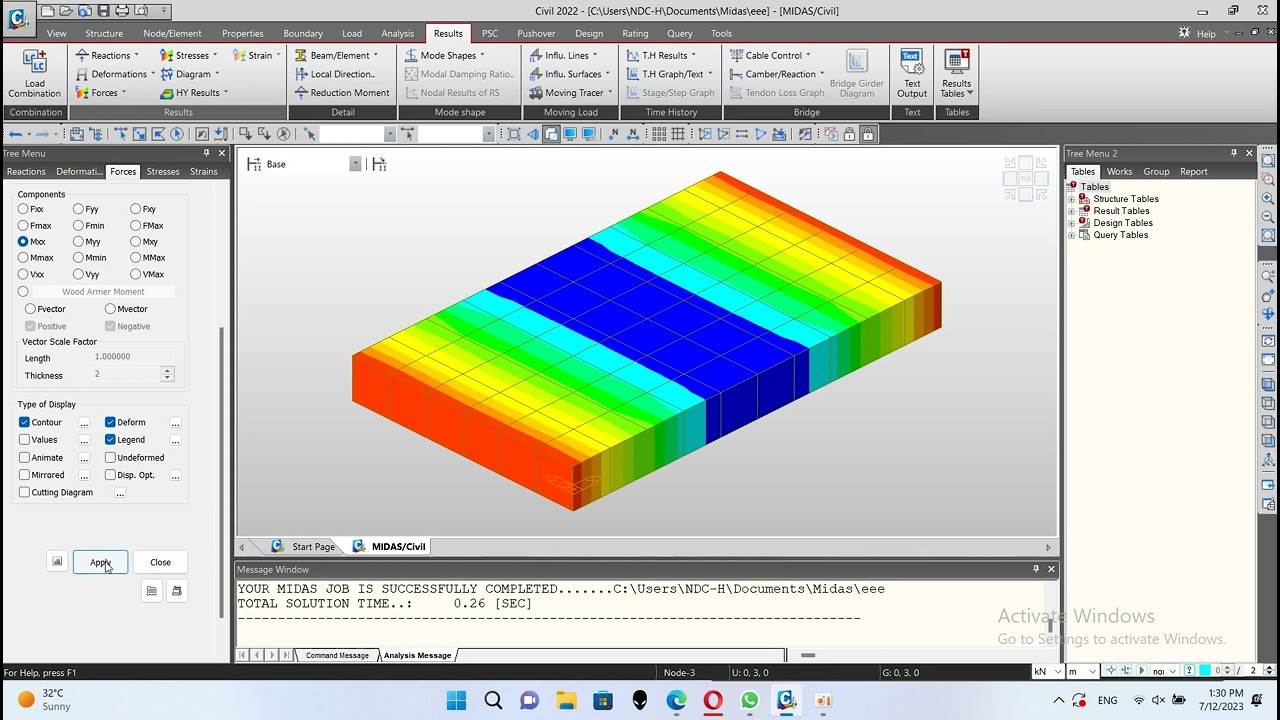Open the Works tab in Tree Menu 2
The height and width of the screenshot is (720, 1280).
1119,172
